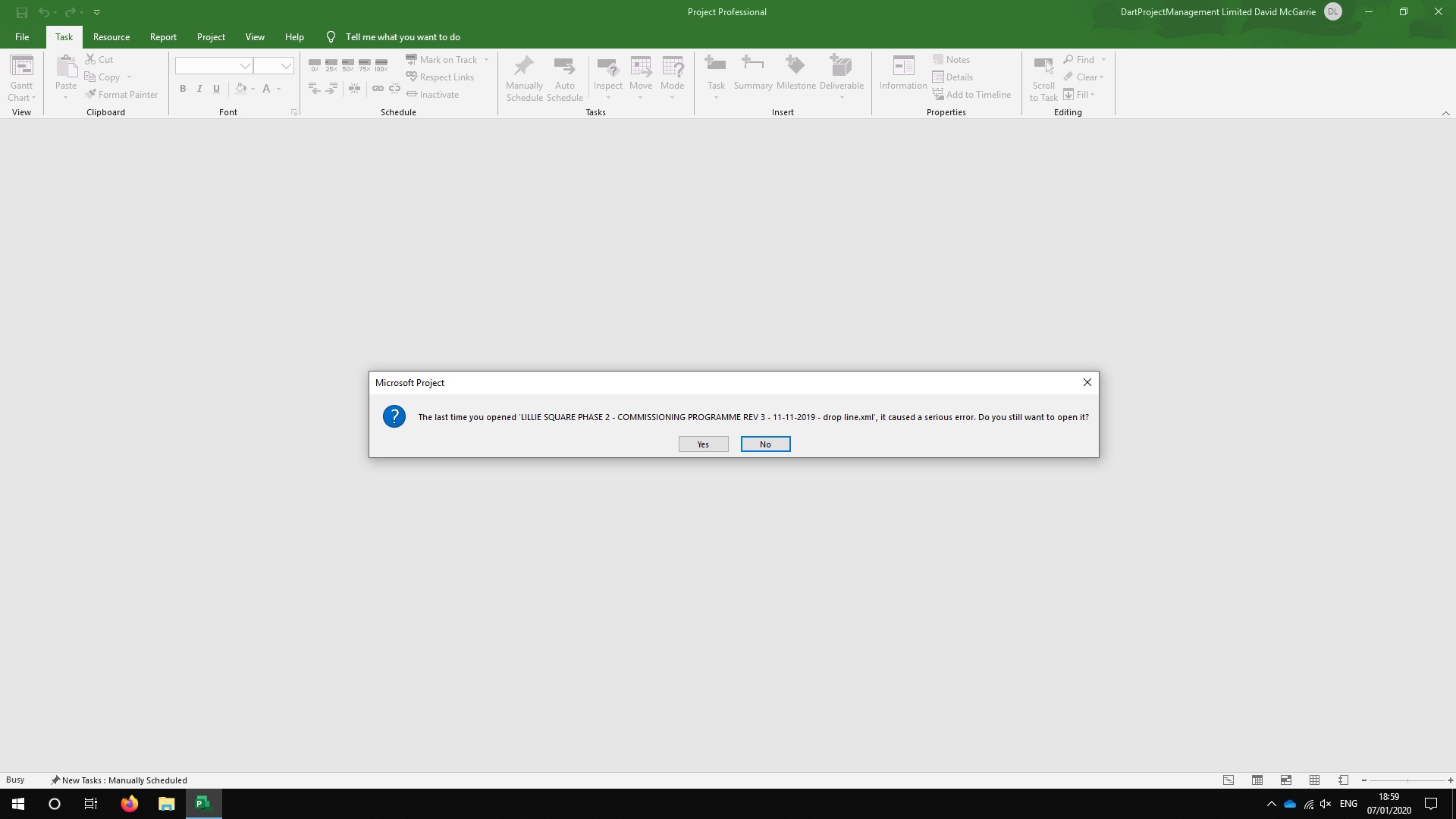Toggle bold formatting
This screenshot has height=819, width=1456.
coord(183,89)
